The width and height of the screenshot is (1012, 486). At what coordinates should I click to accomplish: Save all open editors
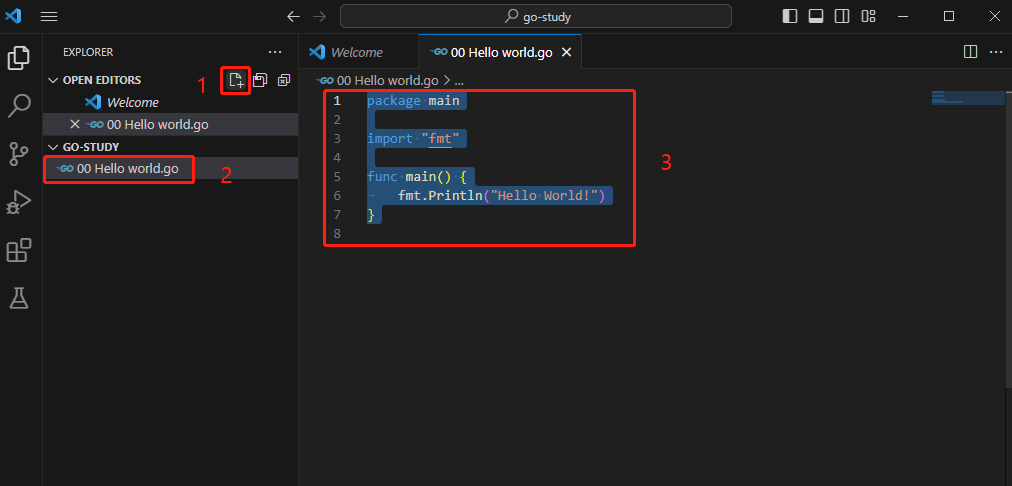tap(260, 81)
